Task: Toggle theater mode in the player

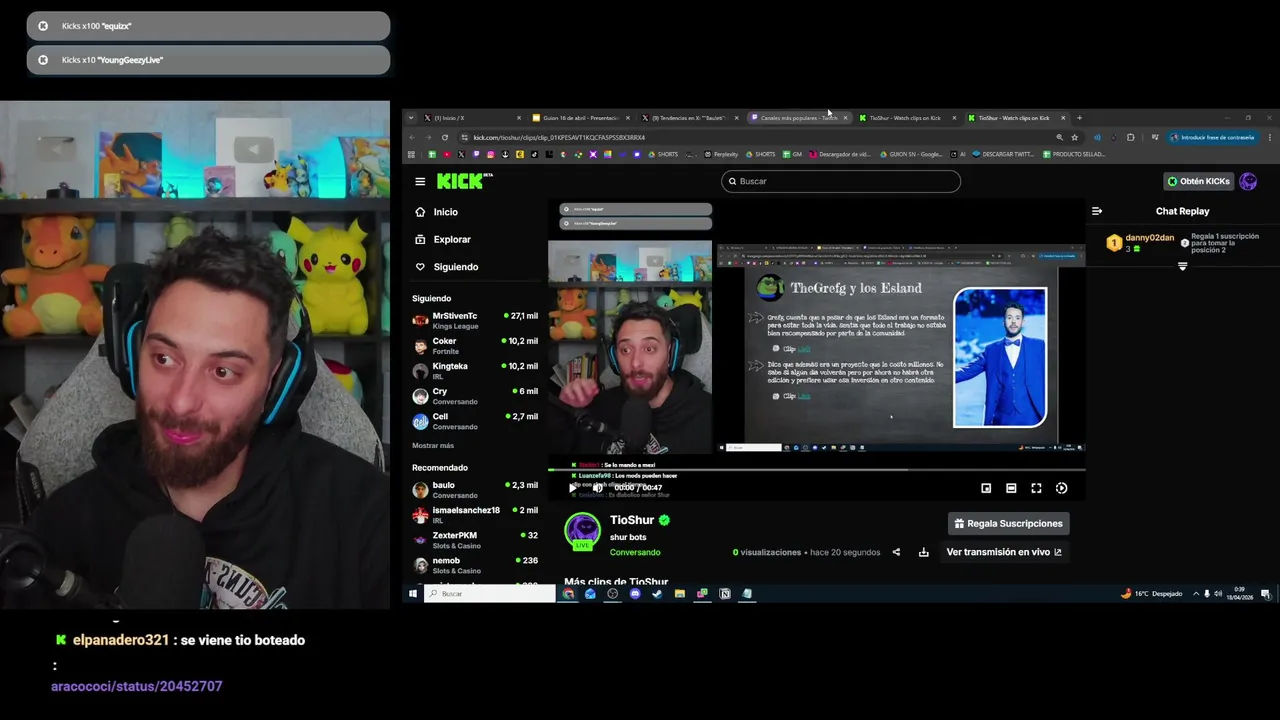Action: pyautogui.click(x=1011, y=488)
